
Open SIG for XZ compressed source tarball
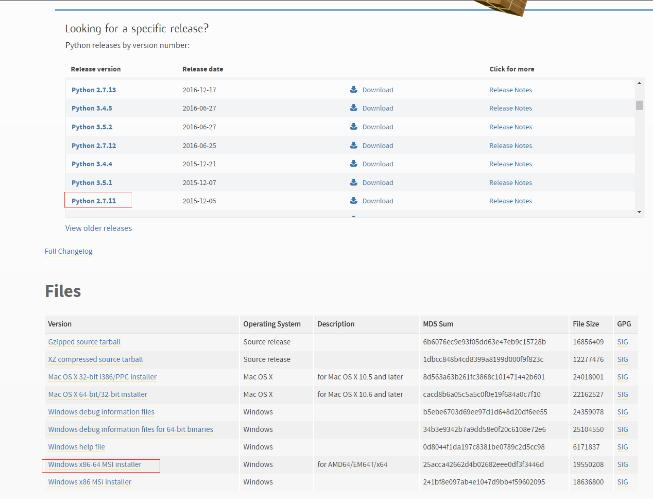[623, 359]
